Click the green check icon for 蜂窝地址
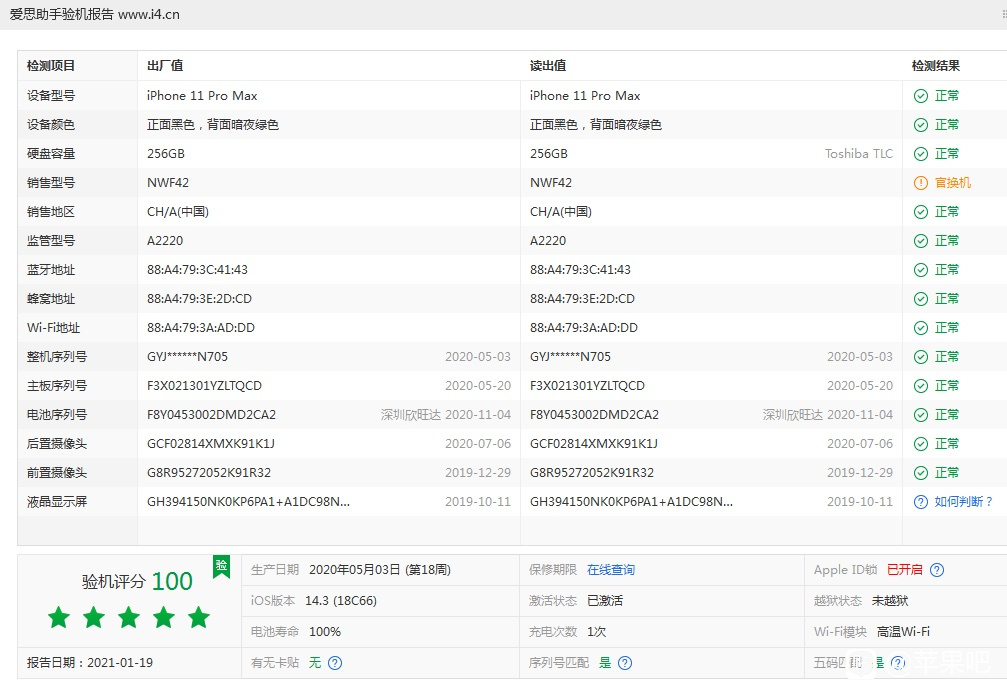Image resolution: width=1007 pixels, height=692 pixels. click(x=920, y=299)
